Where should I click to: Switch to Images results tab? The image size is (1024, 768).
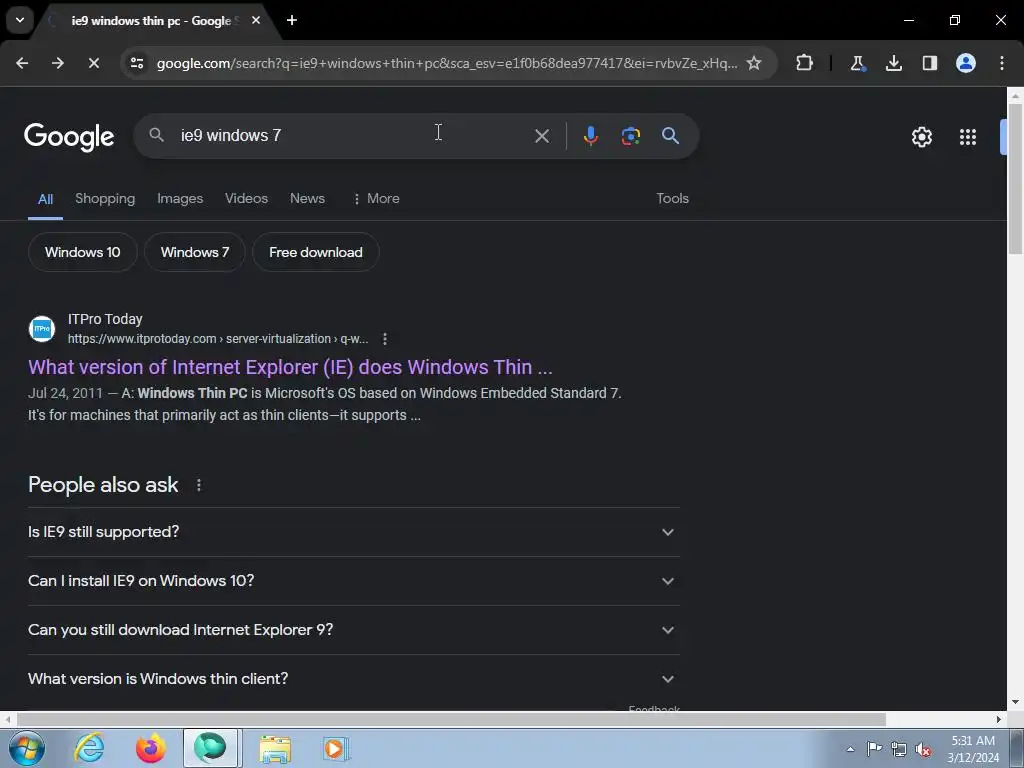pos(180,199)
